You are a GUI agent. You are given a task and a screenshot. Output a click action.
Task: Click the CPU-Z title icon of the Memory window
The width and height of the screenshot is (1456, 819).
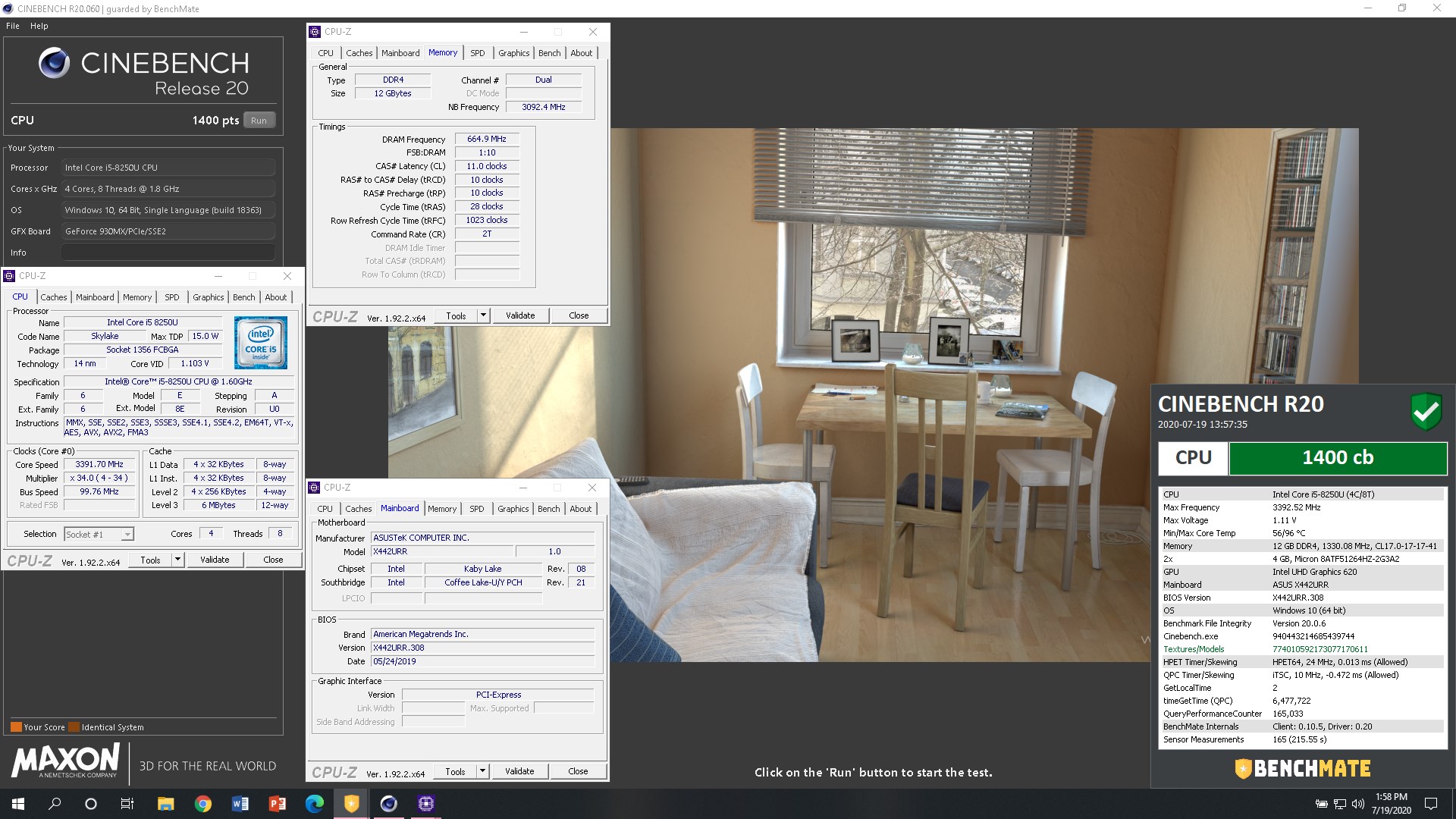coord(315,32)
